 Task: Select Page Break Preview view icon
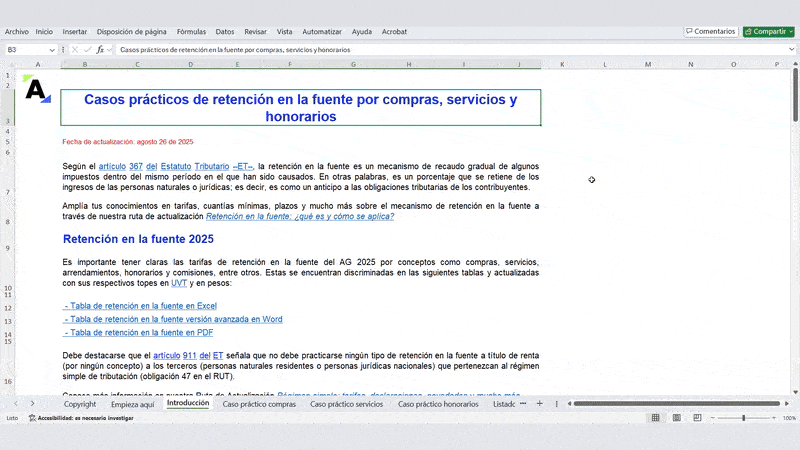(x=695, y=418)
